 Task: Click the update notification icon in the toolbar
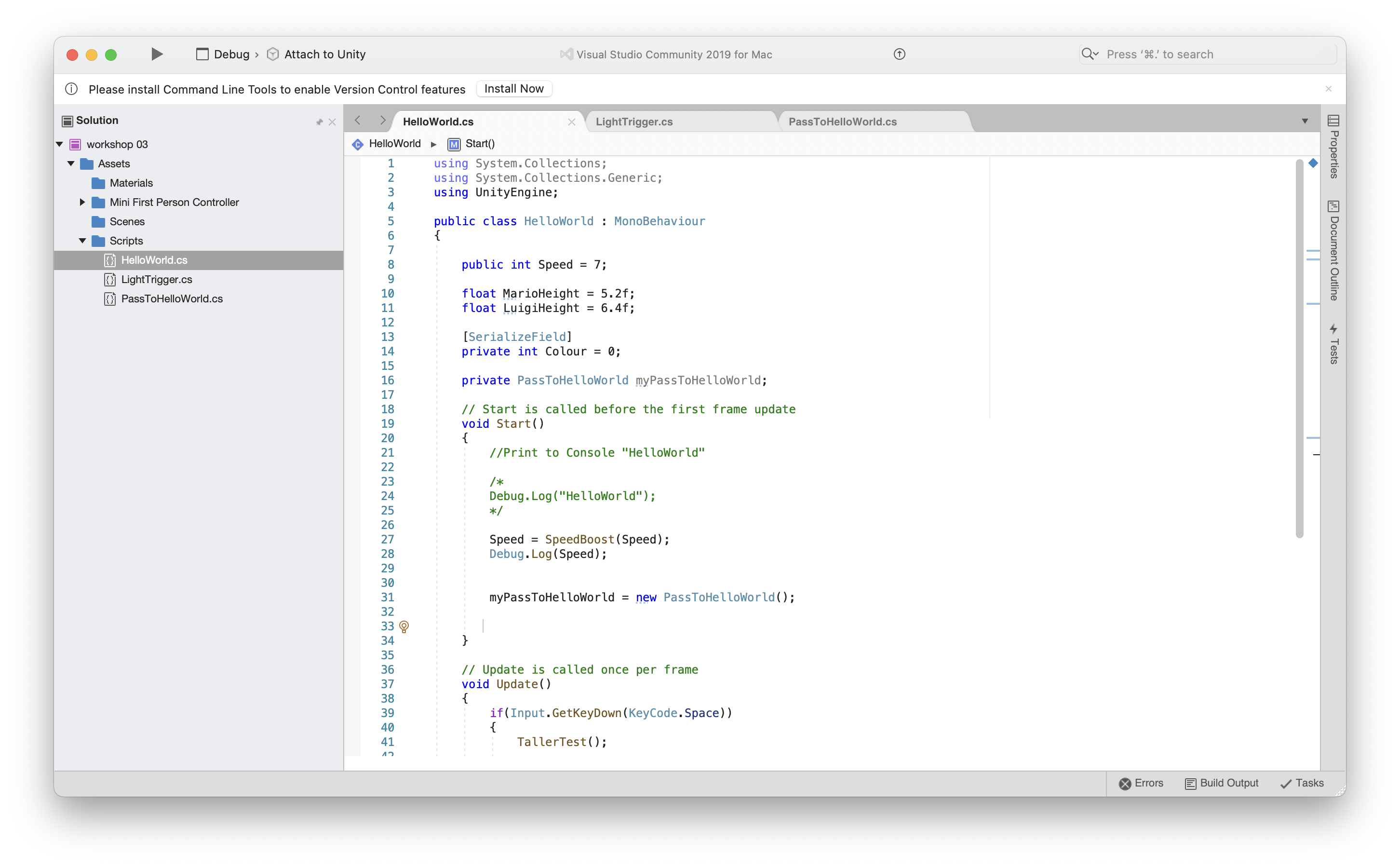pyautogui.click(x=899, y=54)
